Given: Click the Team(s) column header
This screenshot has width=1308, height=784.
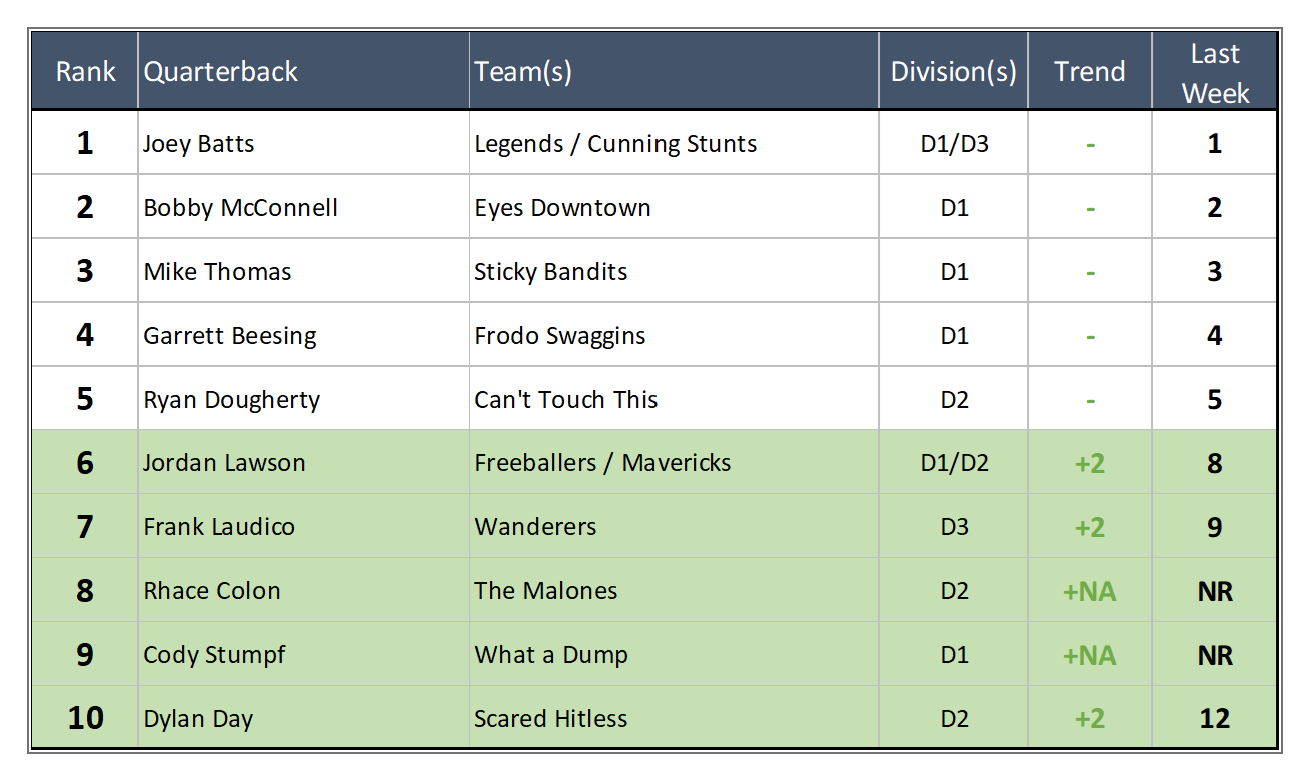Looking at the screenshot, I should click(x=523, y=72).
